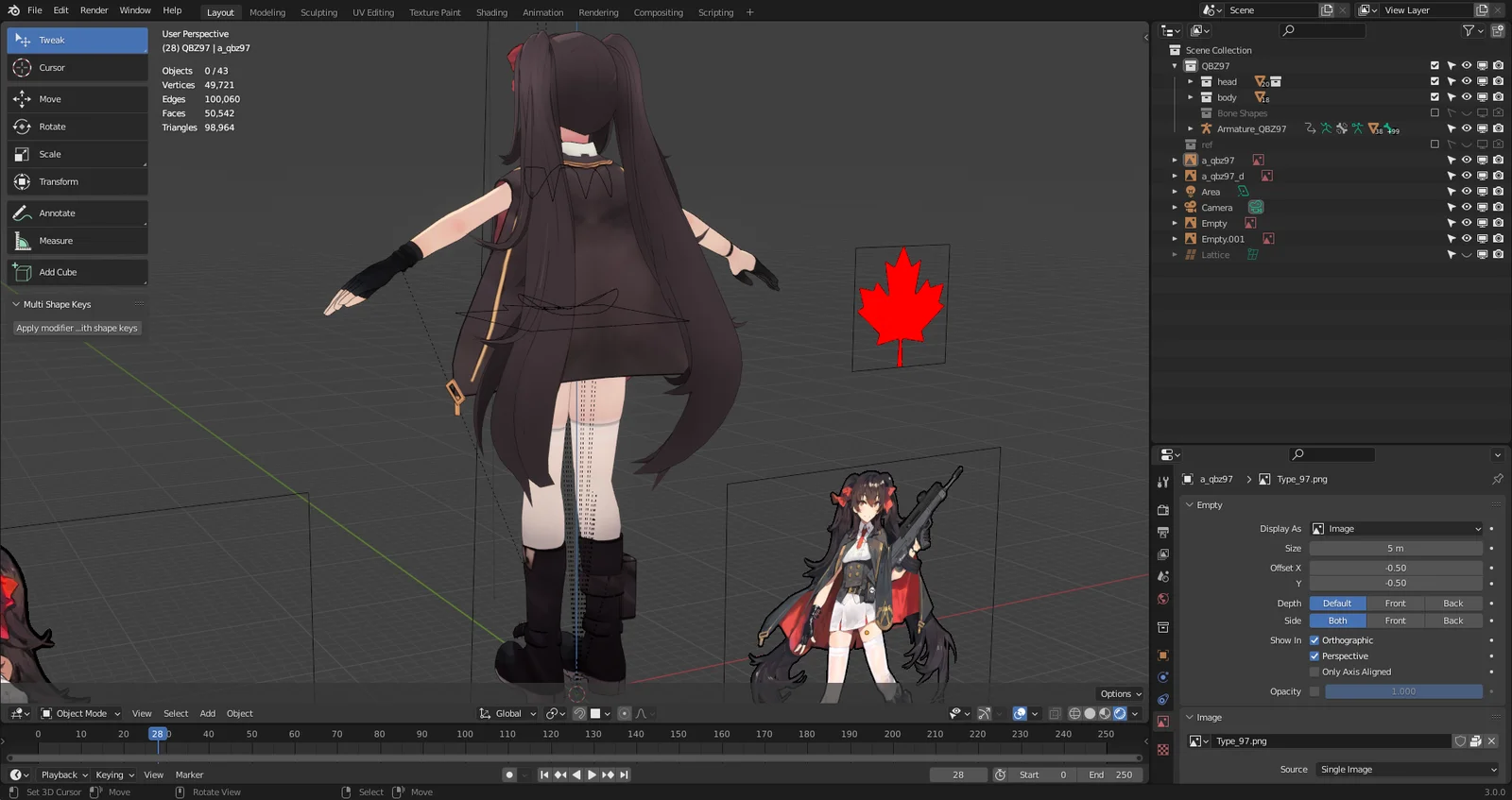Screen dimensions: 1512x800
Task: Open the File menu
Action: (x=35, y=10)
